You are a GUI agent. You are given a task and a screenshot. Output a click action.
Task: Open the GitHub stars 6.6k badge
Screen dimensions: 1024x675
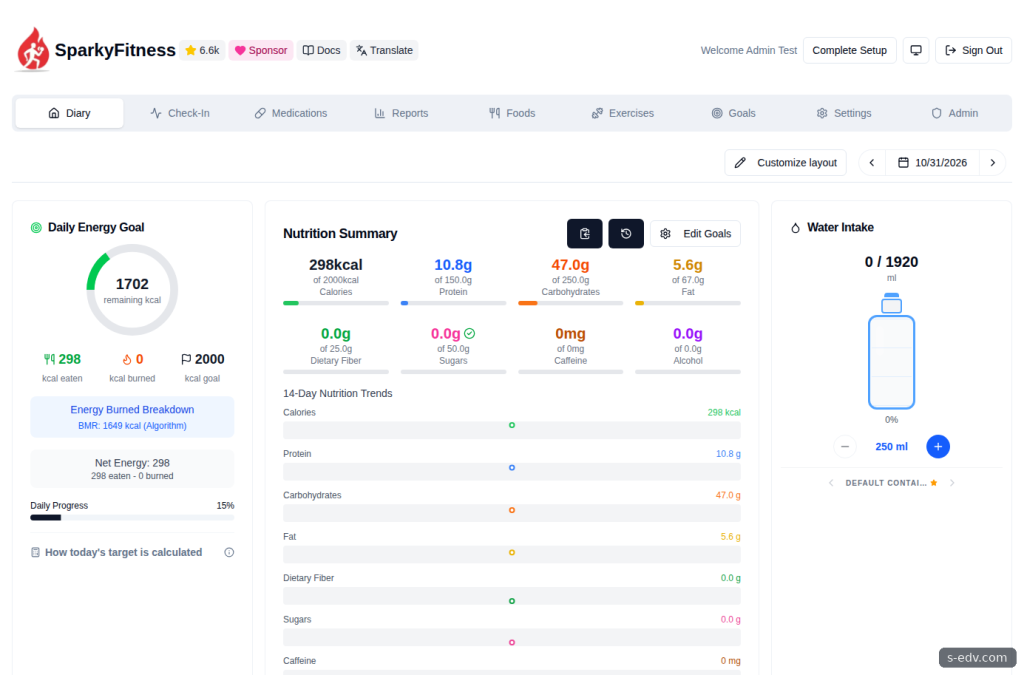[x=202, y=50]
